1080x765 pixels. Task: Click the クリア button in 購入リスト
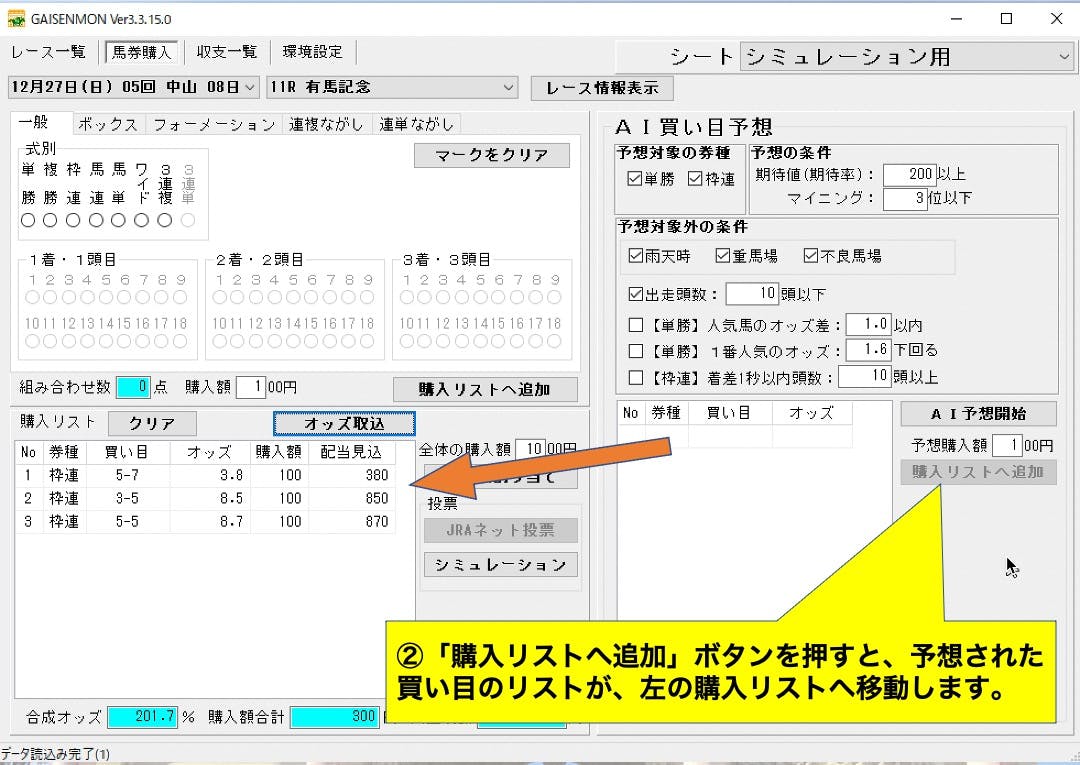point(152,423)
